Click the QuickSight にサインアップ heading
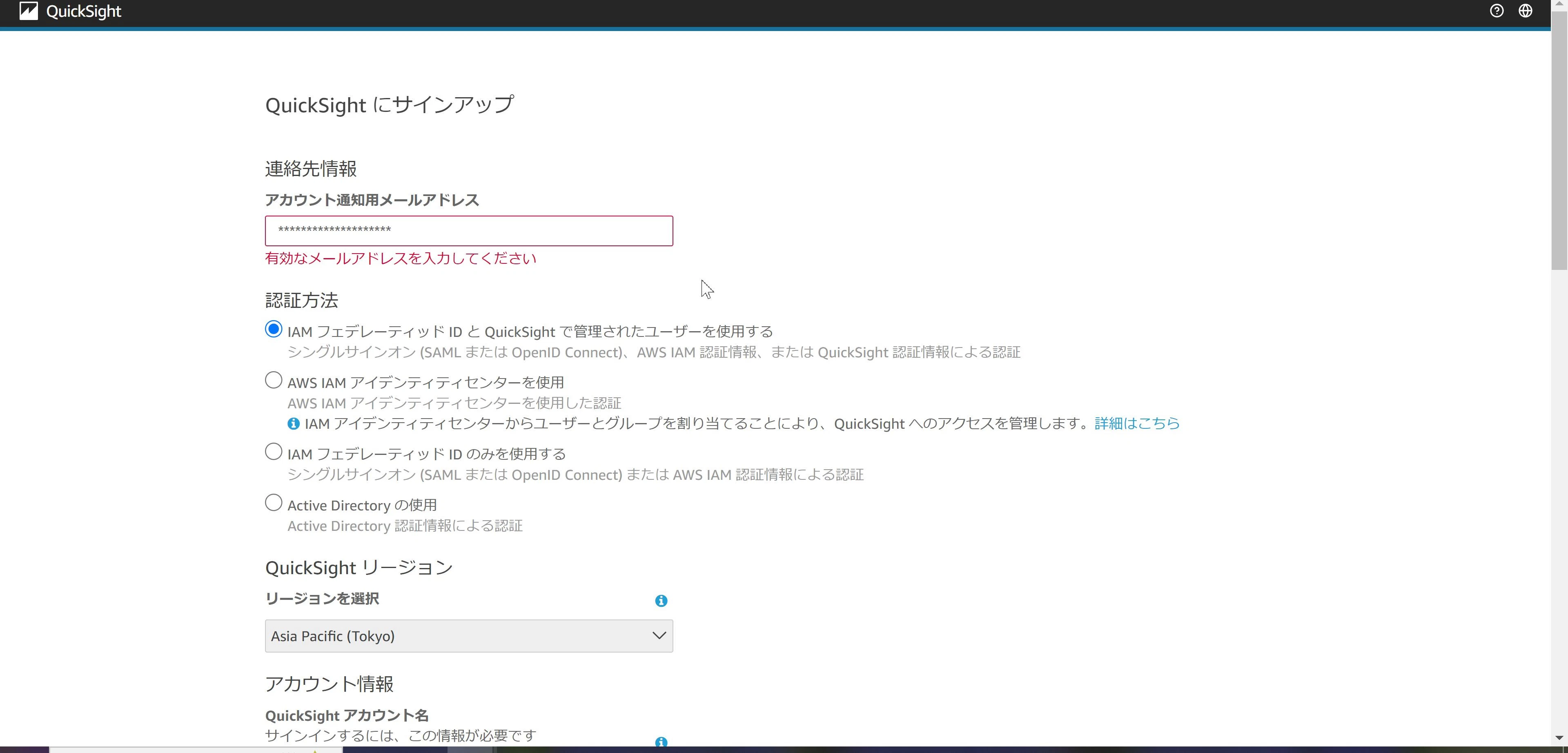The image size is (1568, 753). click(390, 105)
